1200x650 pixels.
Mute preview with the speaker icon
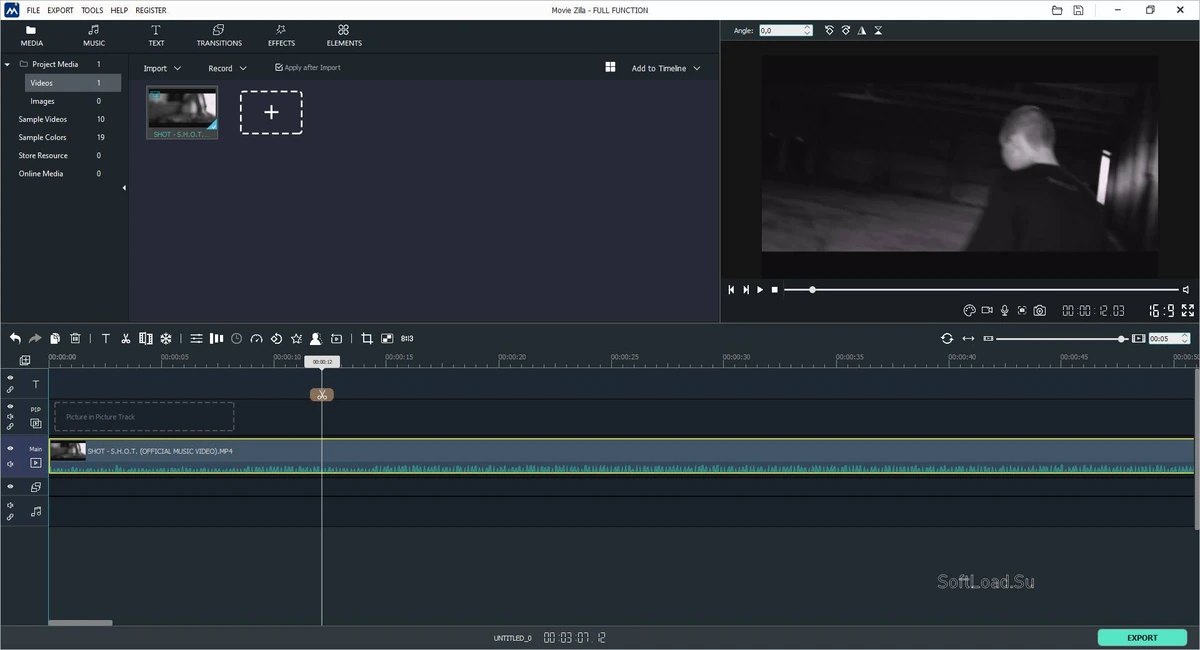[x=1186, y=289]
